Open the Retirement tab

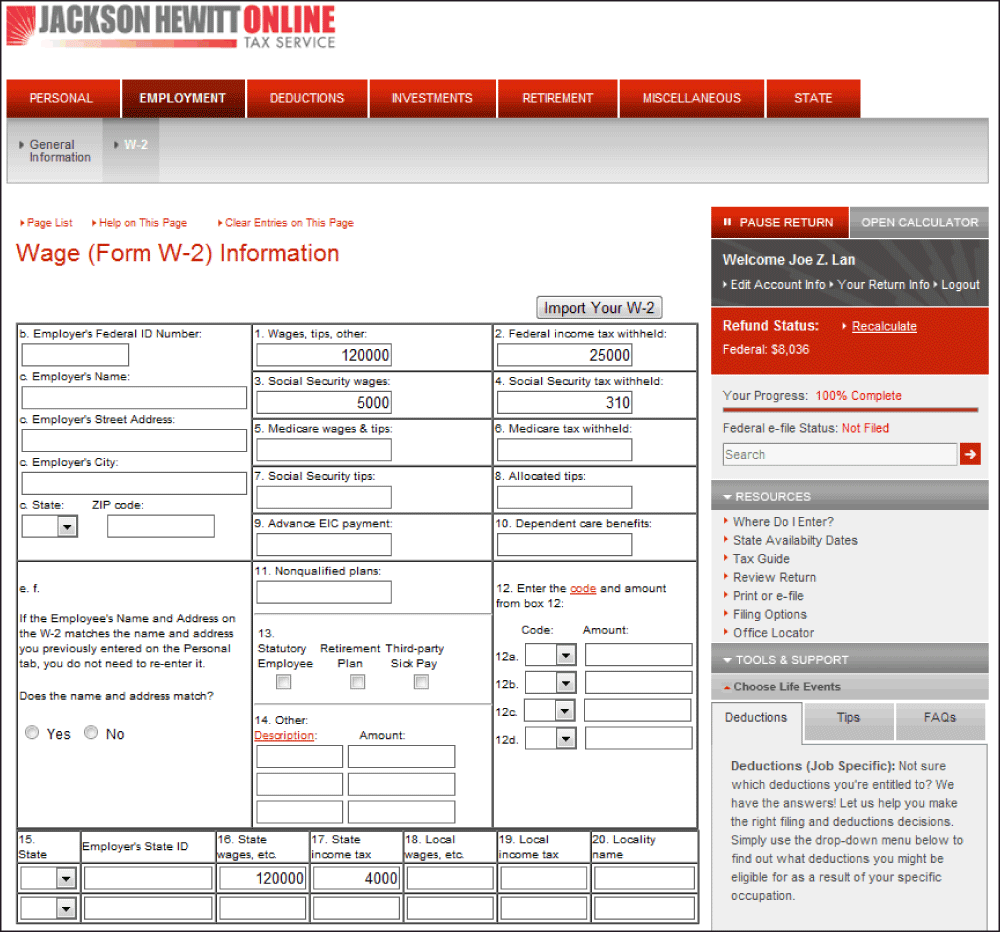(557, 98)
